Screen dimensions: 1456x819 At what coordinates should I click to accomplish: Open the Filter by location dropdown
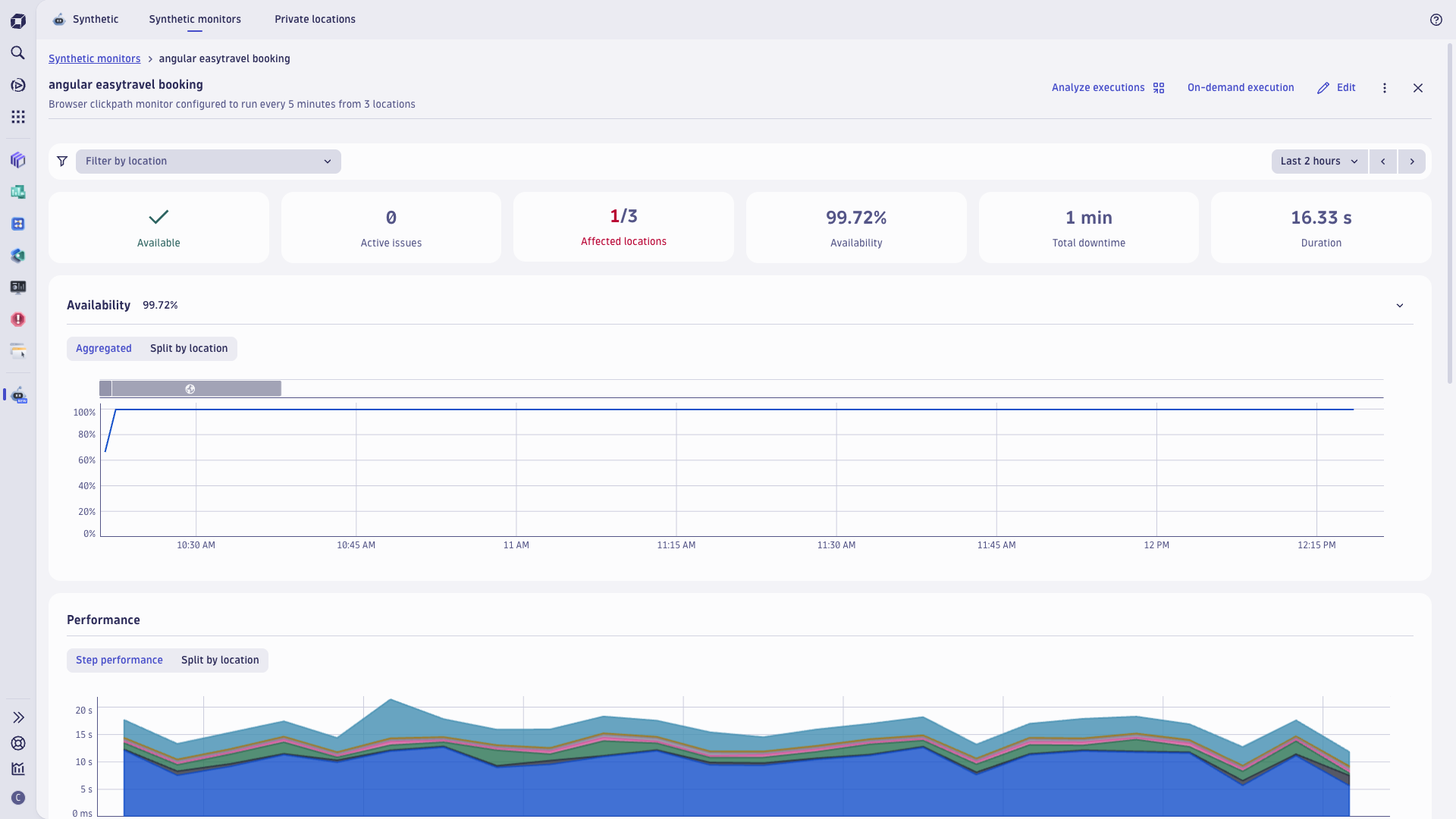tap(209, 162)
